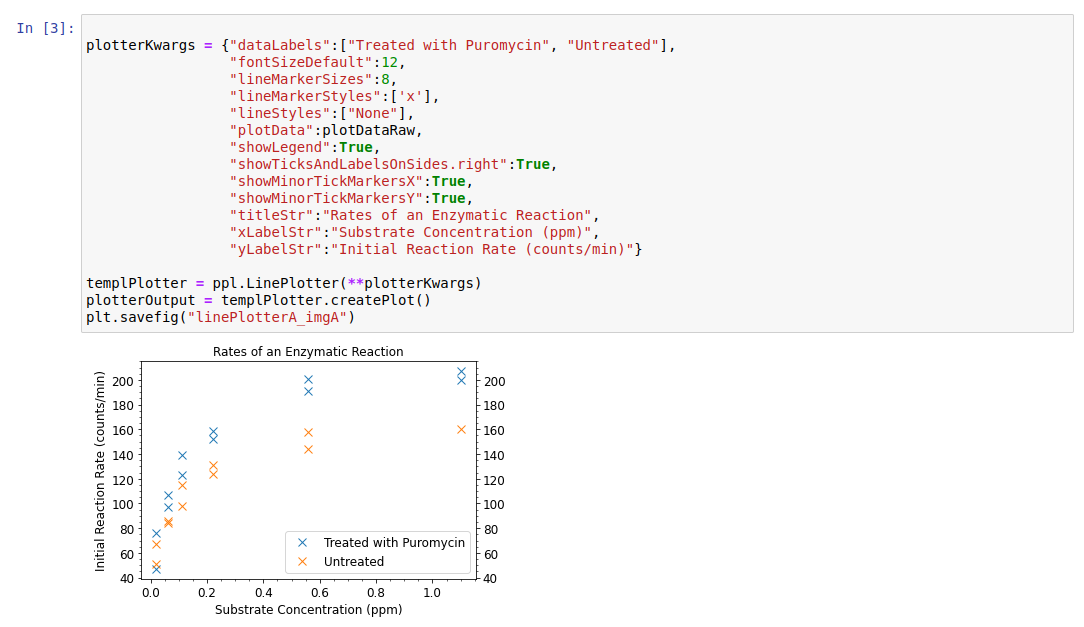Click the plotterOutput variable in the code
This screenshot has height=627, width=1084.
pyautogui.click(x=140, y=301)
